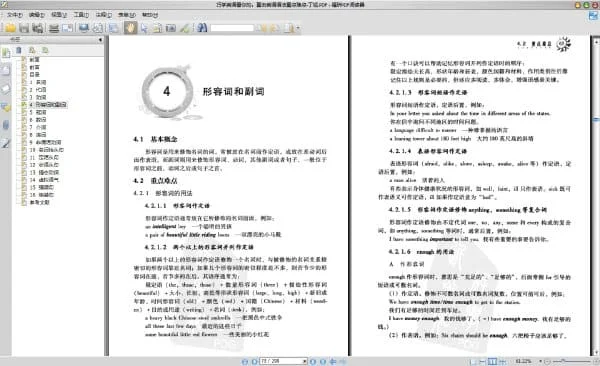Screen dimensions: 600x366
Task: Select the bookmark numbered 8
Action: [x=38, y=135]
